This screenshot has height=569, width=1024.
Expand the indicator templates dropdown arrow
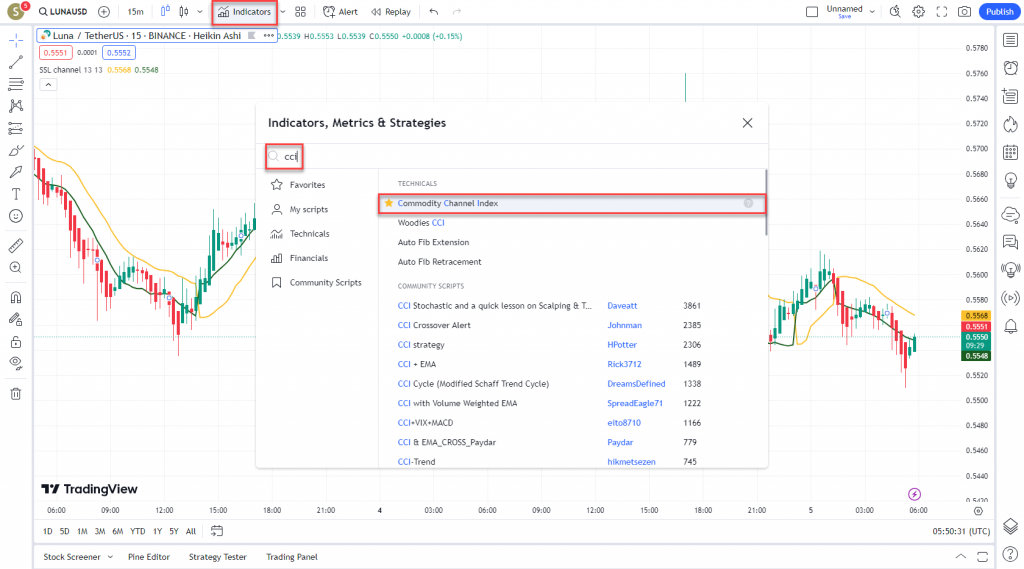(283, 12)
